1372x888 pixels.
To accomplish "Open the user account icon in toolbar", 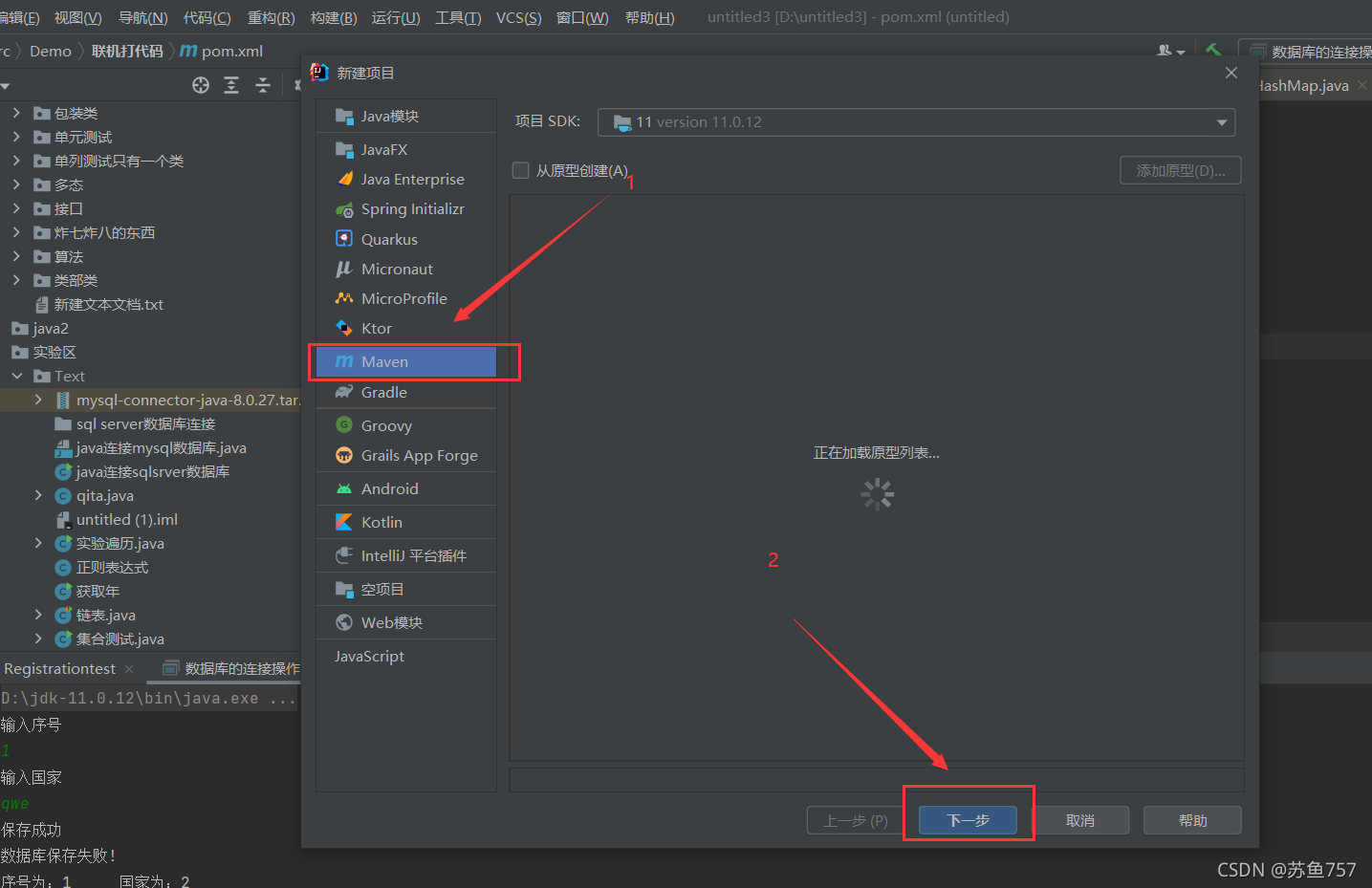I will 1170,51.
